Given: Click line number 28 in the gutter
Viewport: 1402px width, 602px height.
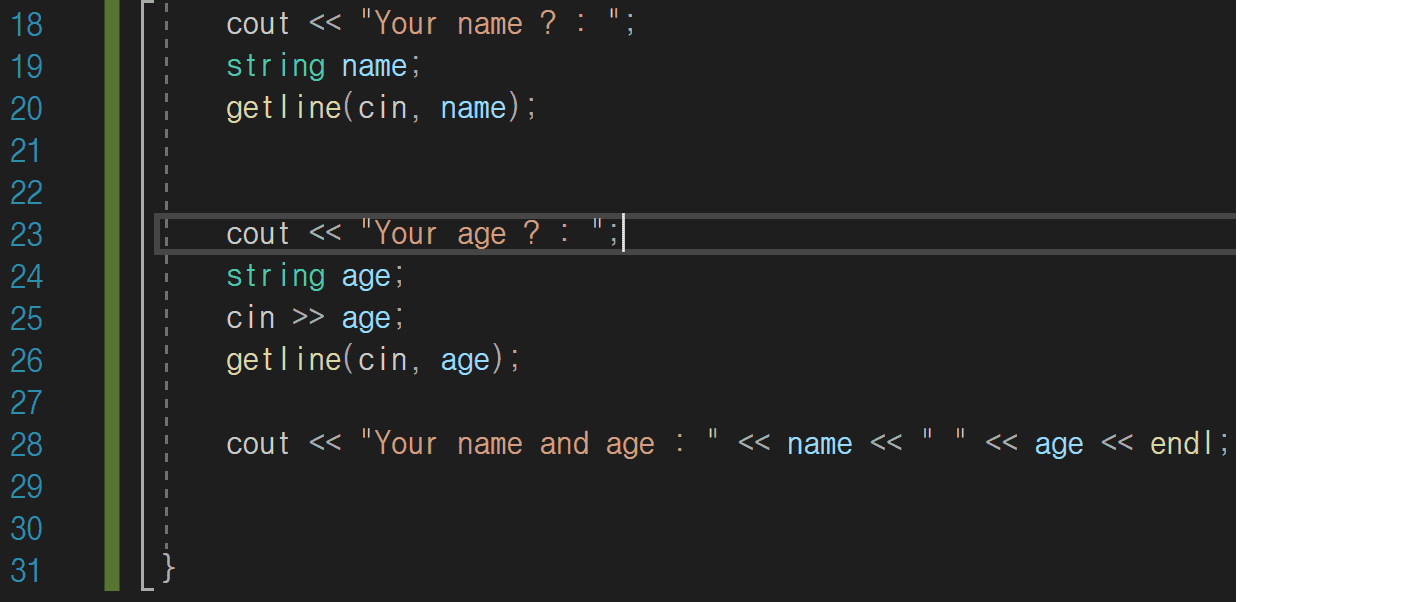Looking at the screenshot, I should [x=27, y=445].
